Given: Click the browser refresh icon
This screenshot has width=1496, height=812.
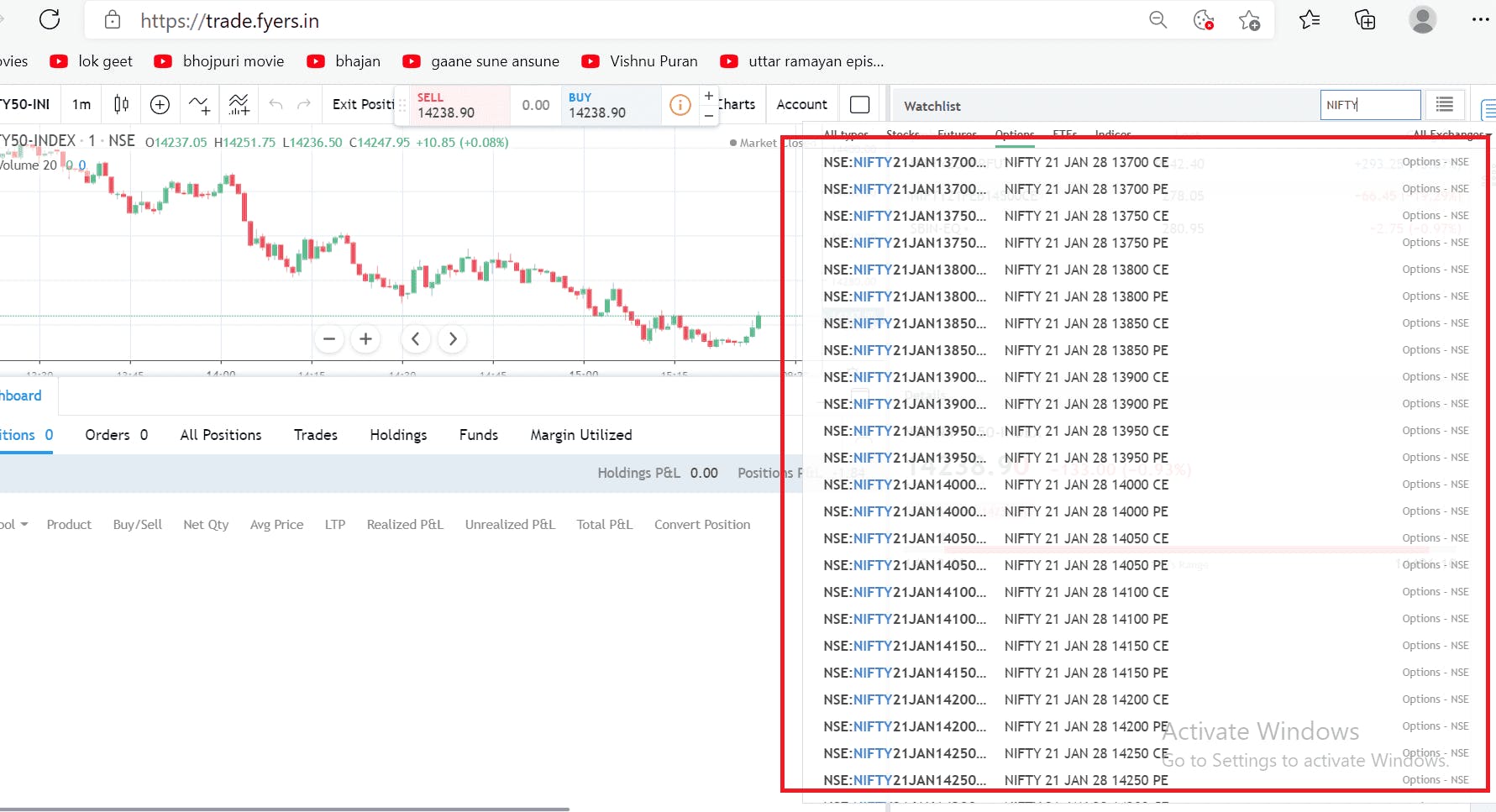Looking at the screenshot, I should [50, 19].
